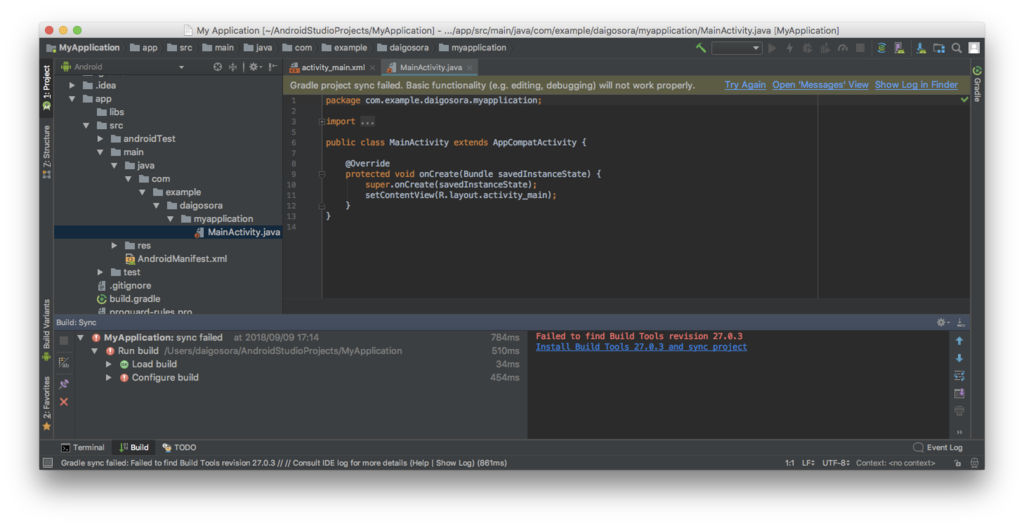Click the Try Again link
This screenshot has width=1024, height=526.
click(x=745, y=85)
